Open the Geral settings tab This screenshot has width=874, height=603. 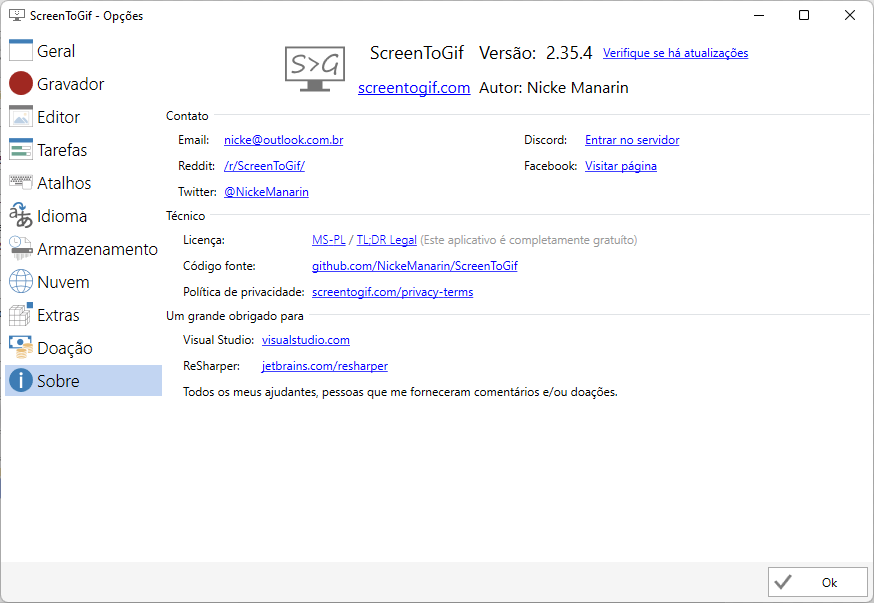(83, 51)
